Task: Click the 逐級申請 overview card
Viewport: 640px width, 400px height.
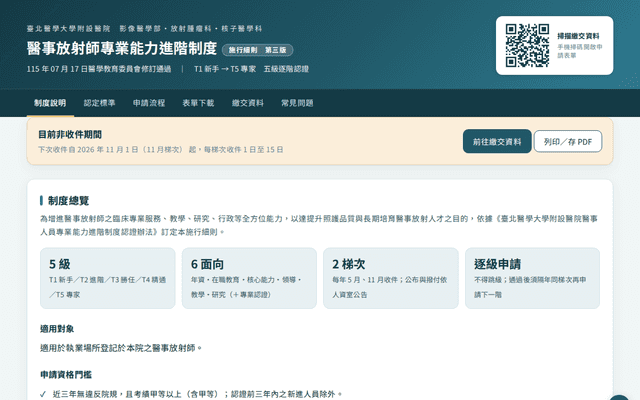Action: coord(532,278)
